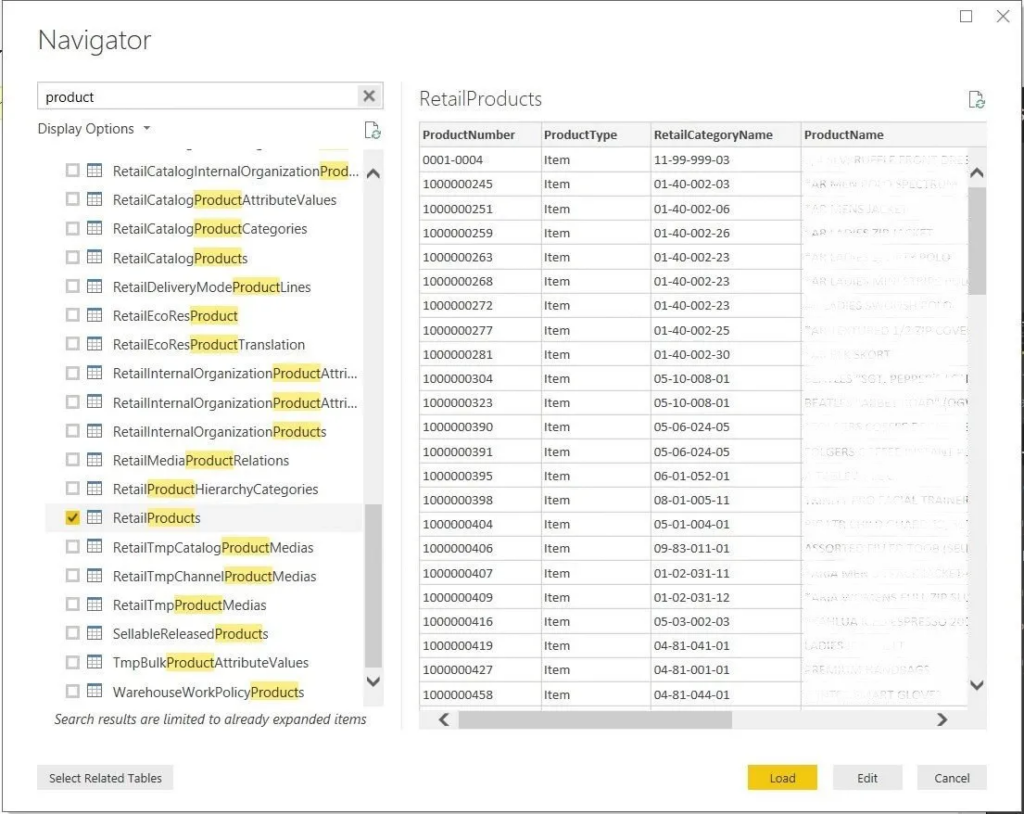This screenshot has height=814, width=1024.
Task: Click the preview scroll left arrow
Action: [x=444, y=719]
